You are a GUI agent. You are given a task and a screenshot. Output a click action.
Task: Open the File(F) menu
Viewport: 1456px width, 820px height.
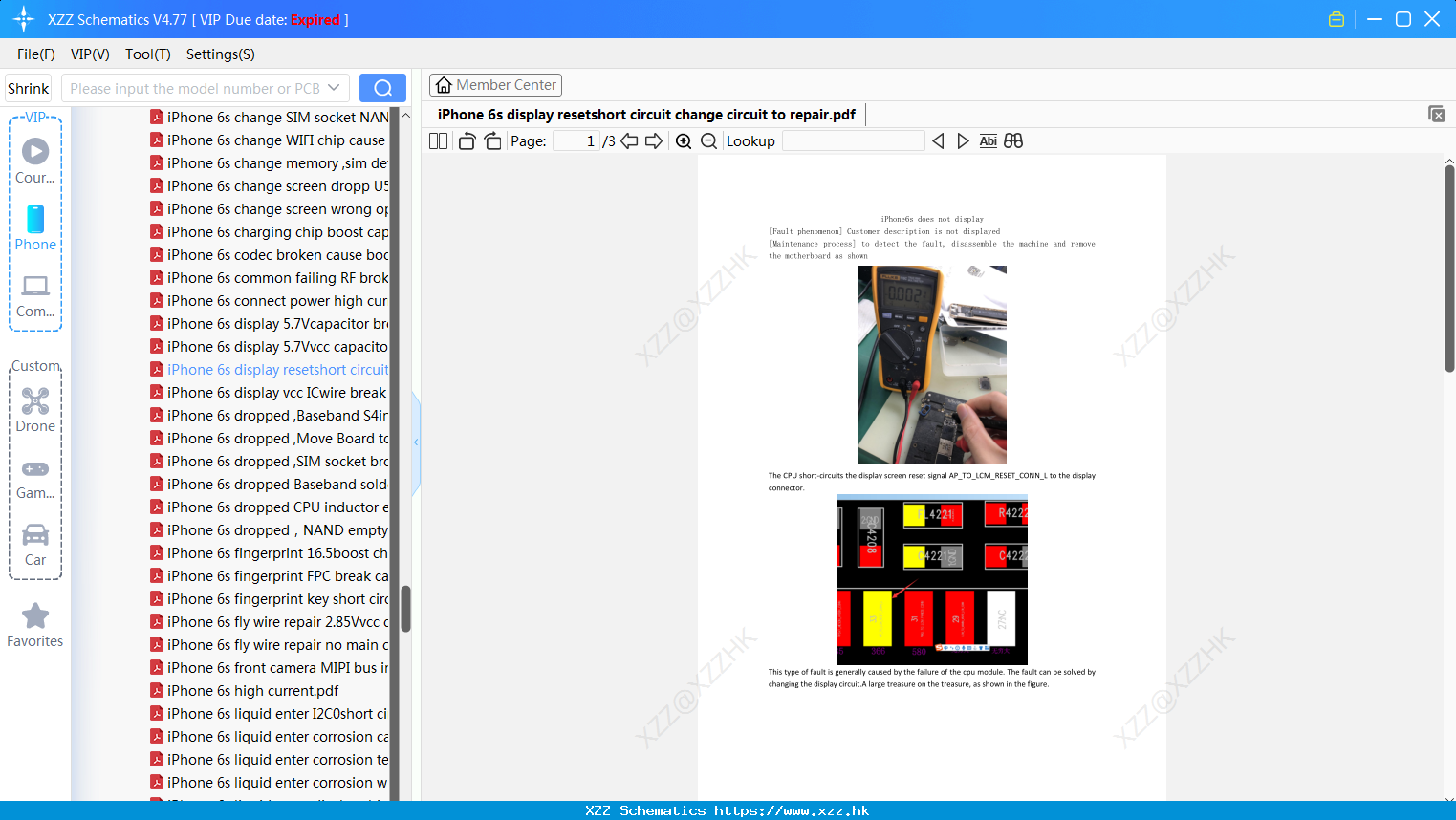click(x=36, y=54)
